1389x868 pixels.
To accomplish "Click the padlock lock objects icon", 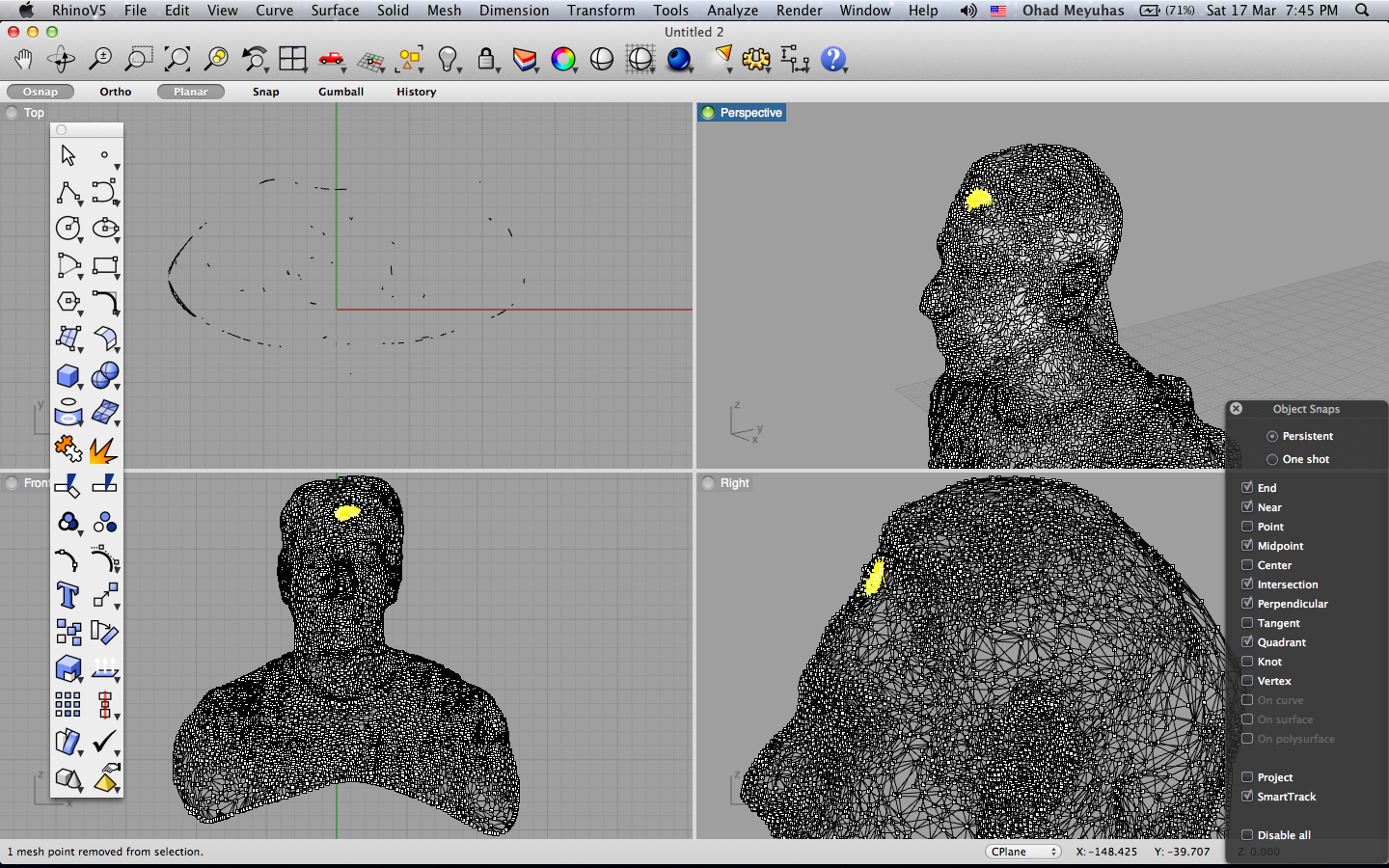I will pos(485,60).
